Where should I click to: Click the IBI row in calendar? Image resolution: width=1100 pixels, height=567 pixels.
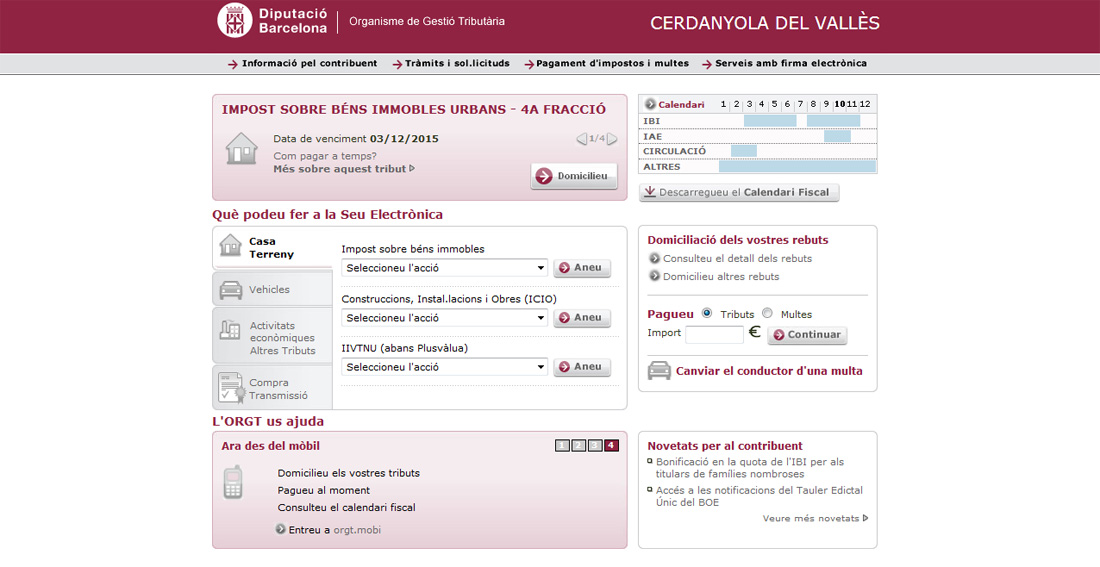(x=758, y=121)
